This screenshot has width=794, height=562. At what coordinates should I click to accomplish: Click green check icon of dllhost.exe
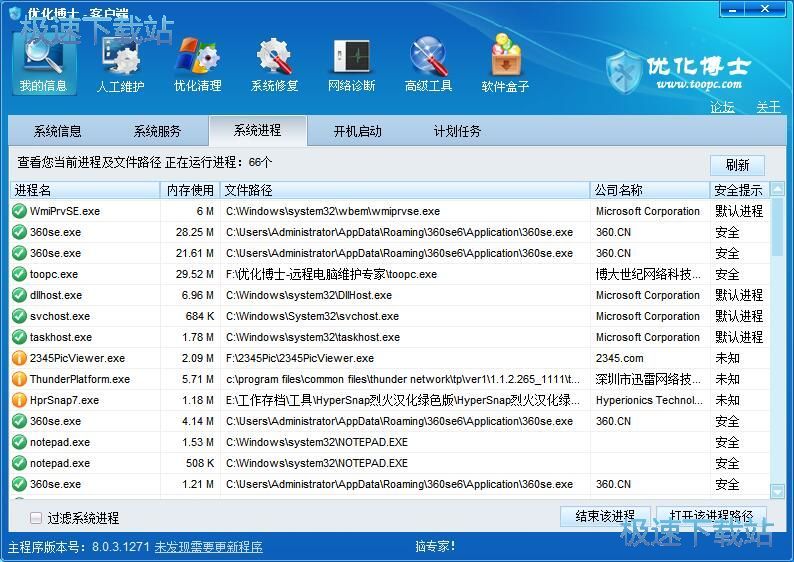coord(19,295)
